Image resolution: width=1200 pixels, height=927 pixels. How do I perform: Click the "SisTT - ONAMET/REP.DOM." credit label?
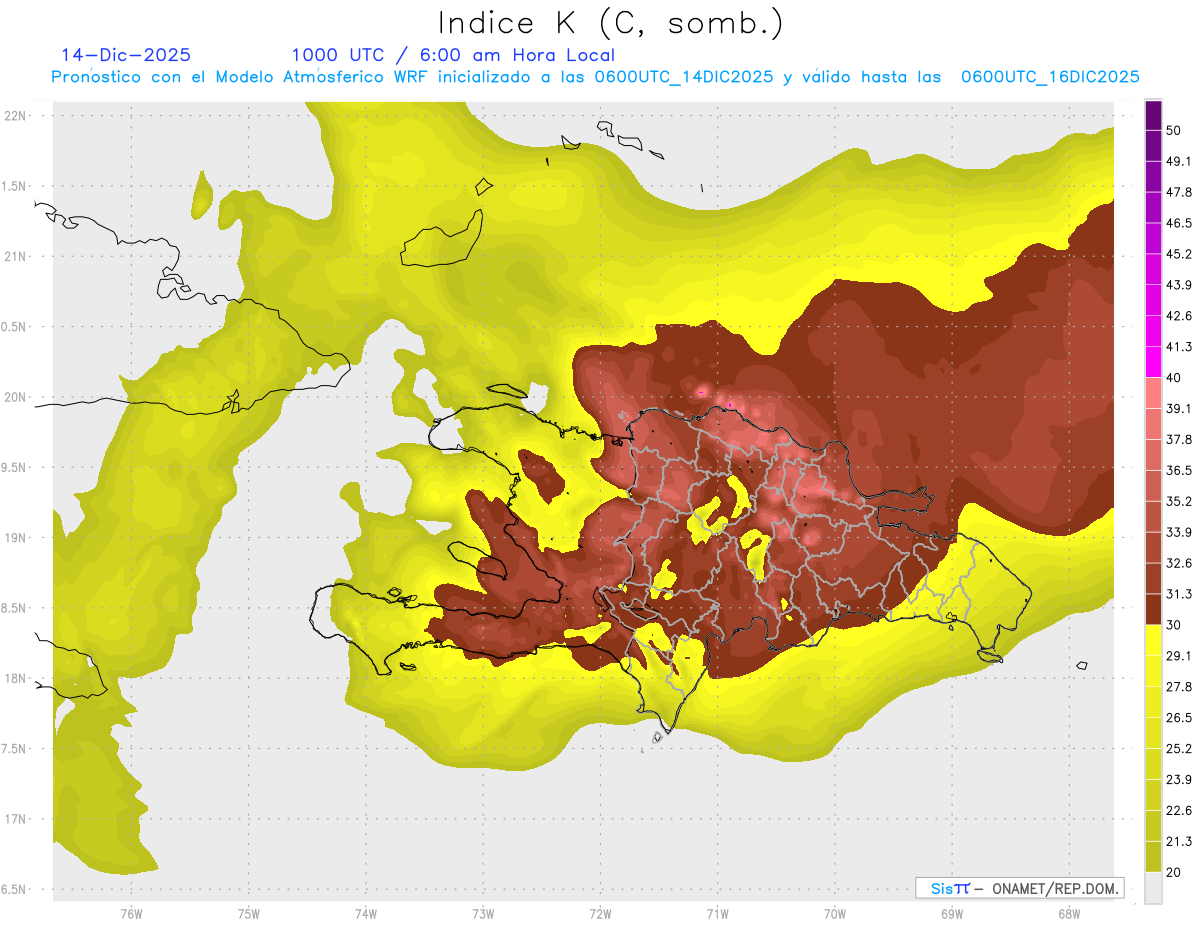[1020, 888]
